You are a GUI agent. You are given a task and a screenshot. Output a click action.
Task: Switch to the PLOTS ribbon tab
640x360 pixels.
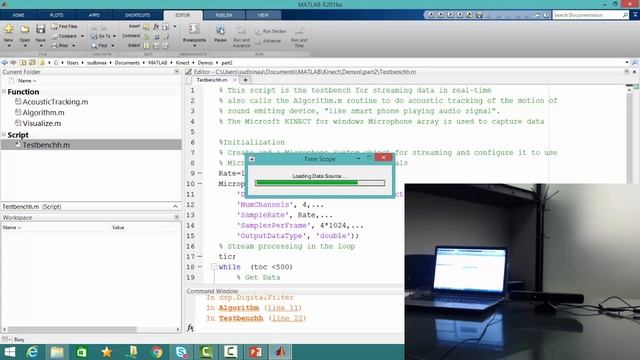coord(56,15)
